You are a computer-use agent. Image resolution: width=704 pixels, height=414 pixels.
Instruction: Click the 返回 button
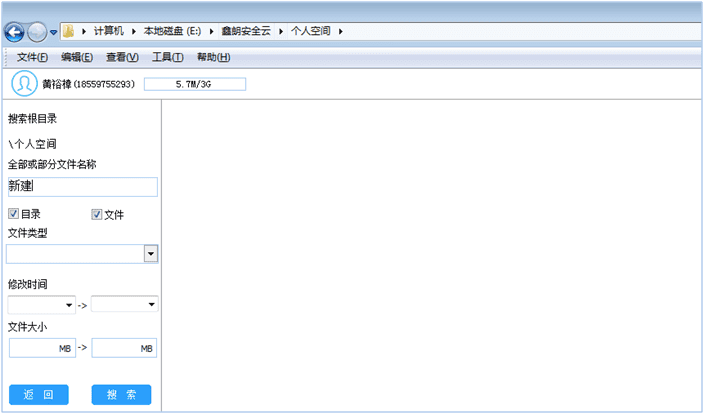coord(39,395)
